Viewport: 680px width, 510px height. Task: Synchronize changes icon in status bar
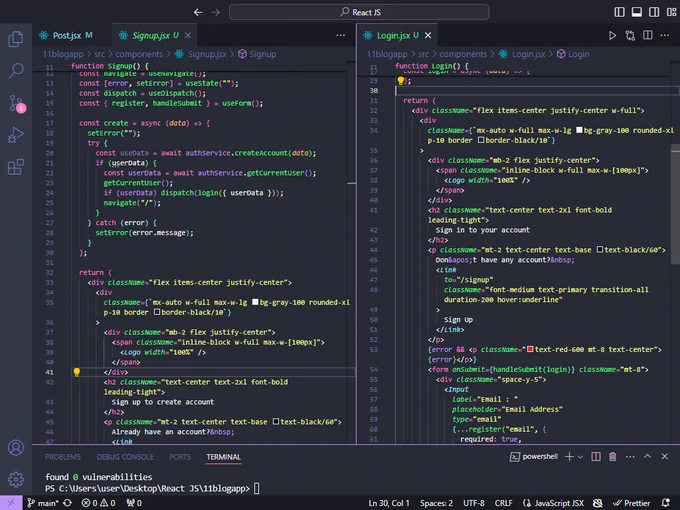click(x=68, y=503)
